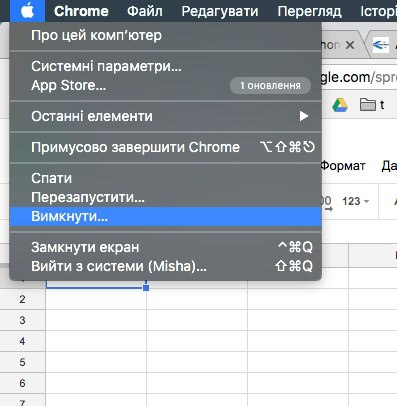Image resolution: width=397 pixels, height=406 pixels.
Task: Click the 1 оновлення badge
Action: (270, 86)
